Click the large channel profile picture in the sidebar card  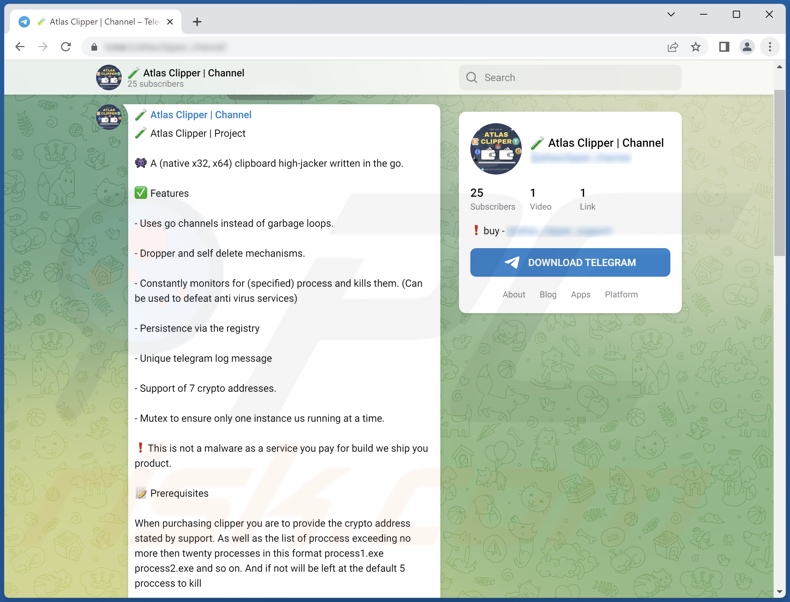[496, 149]
